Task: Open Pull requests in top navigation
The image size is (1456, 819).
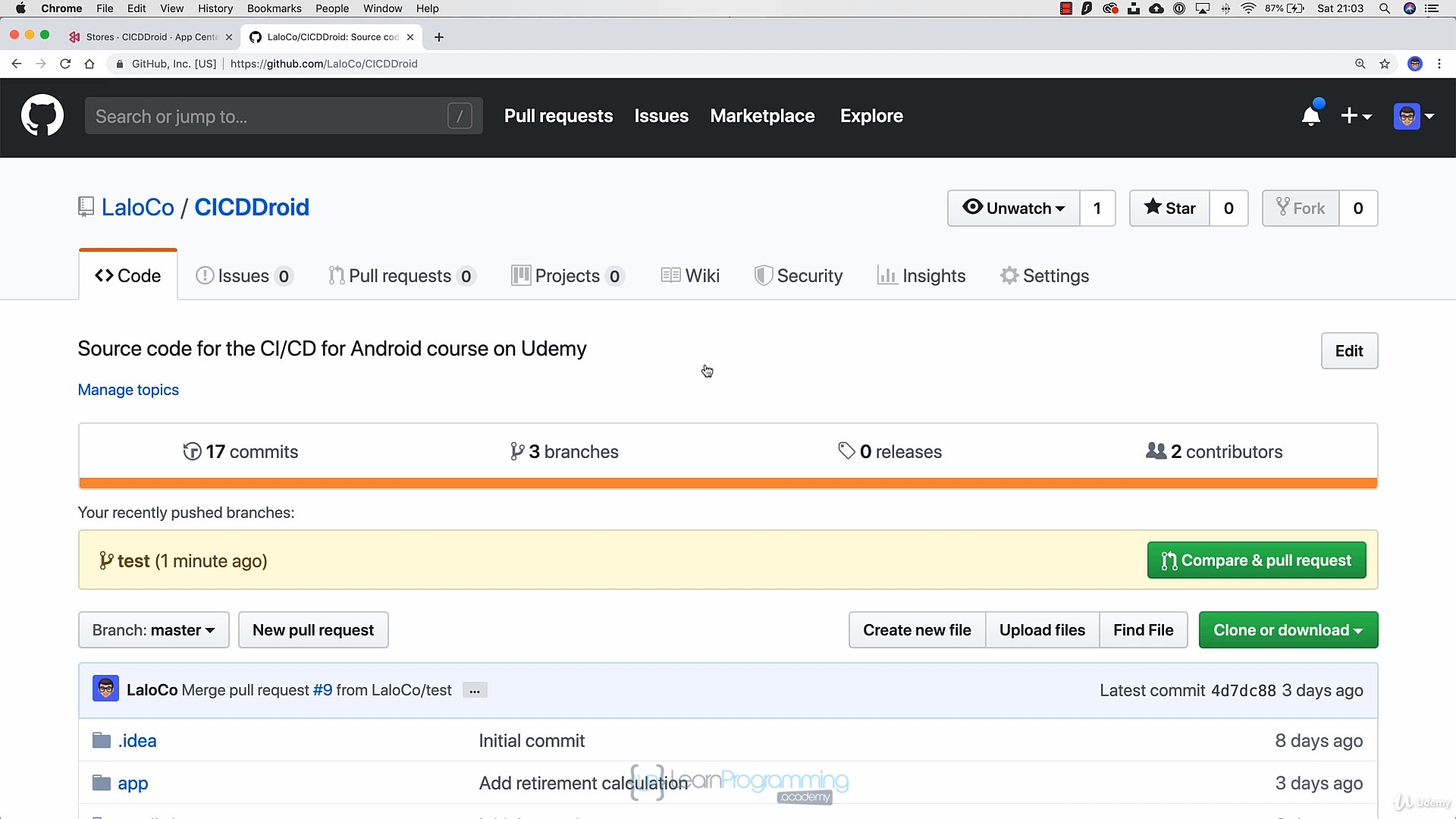Action: (x=558, y=116)
